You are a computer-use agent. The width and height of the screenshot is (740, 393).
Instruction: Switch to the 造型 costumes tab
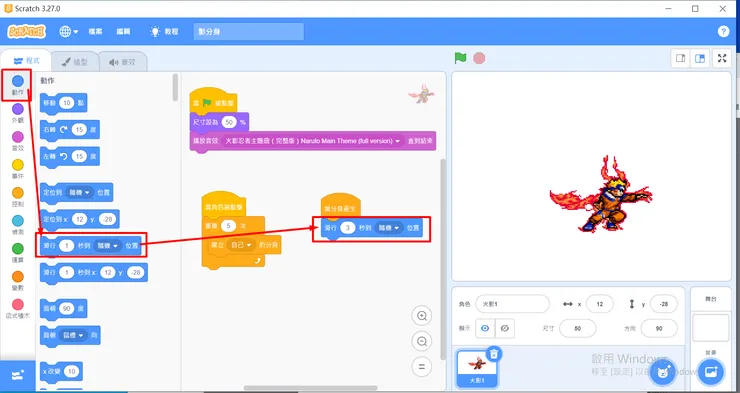75,62
